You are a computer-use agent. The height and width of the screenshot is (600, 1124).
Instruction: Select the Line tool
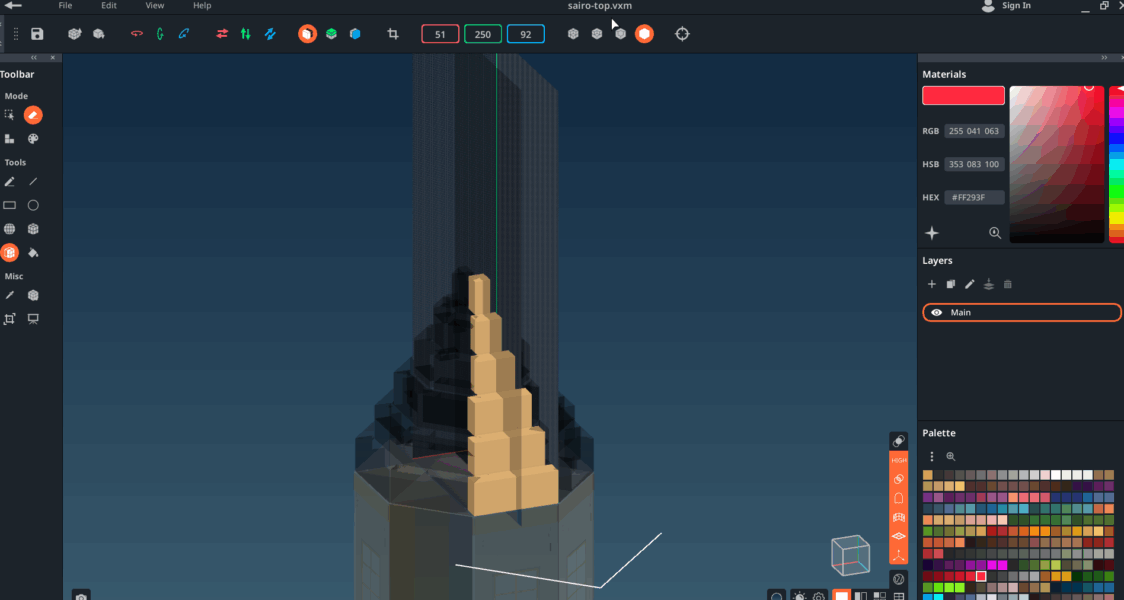tap(33, 182)
